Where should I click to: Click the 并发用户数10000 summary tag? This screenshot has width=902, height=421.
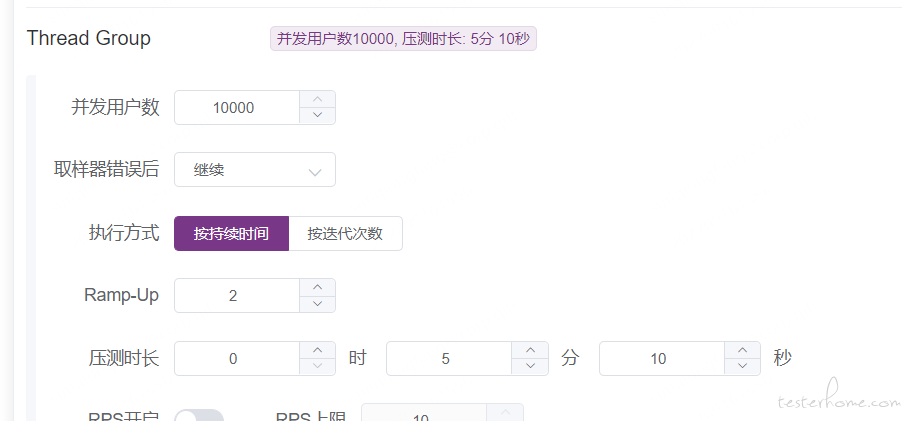tap(403, 39)
